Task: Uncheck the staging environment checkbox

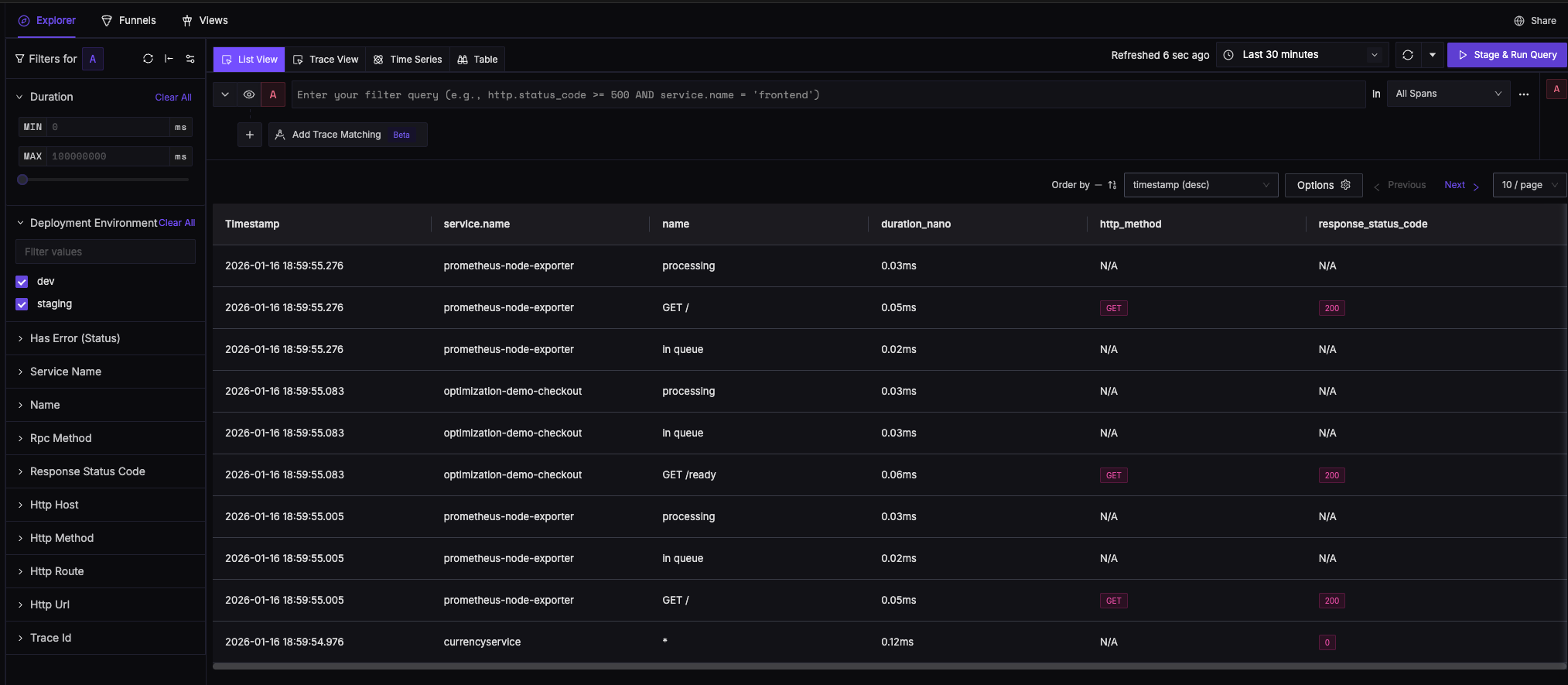Action: pyautogui.click(x=22, y=304)
